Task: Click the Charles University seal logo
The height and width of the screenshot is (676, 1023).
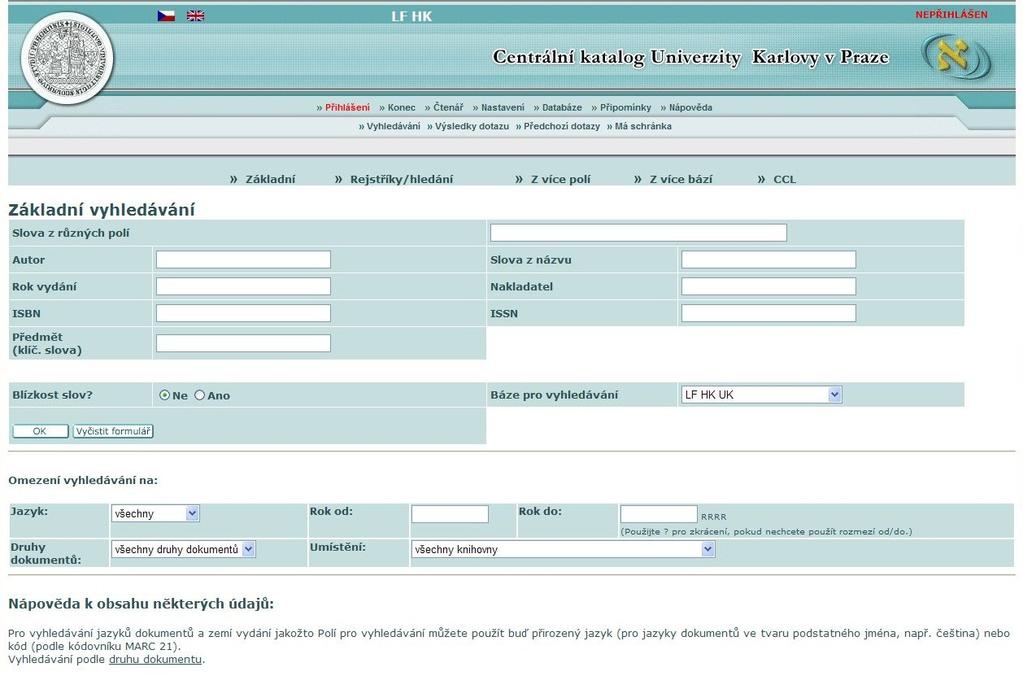Action: (67, 59)
